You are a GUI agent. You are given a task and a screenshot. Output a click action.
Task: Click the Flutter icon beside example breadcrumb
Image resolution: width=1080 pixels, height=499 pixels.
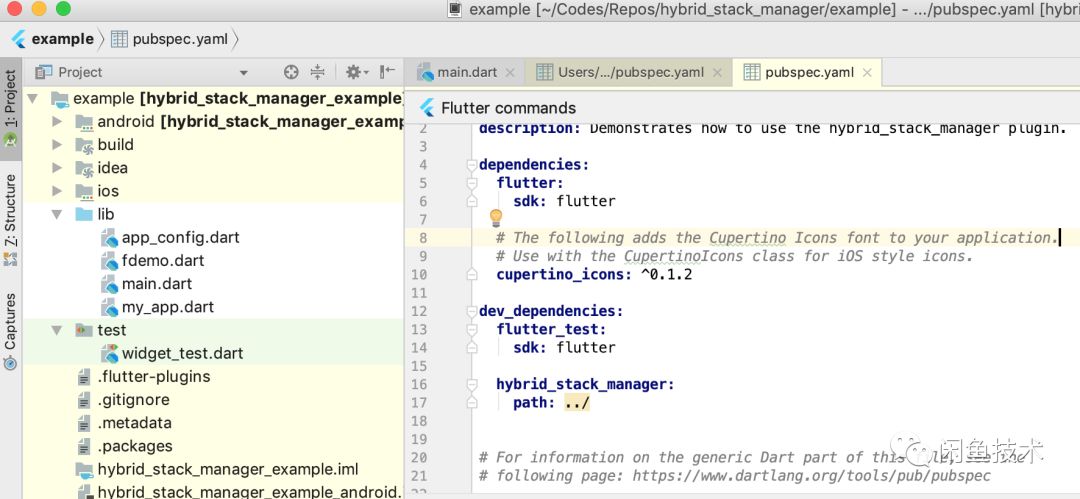pyautogui.click(x=19, y=39)
